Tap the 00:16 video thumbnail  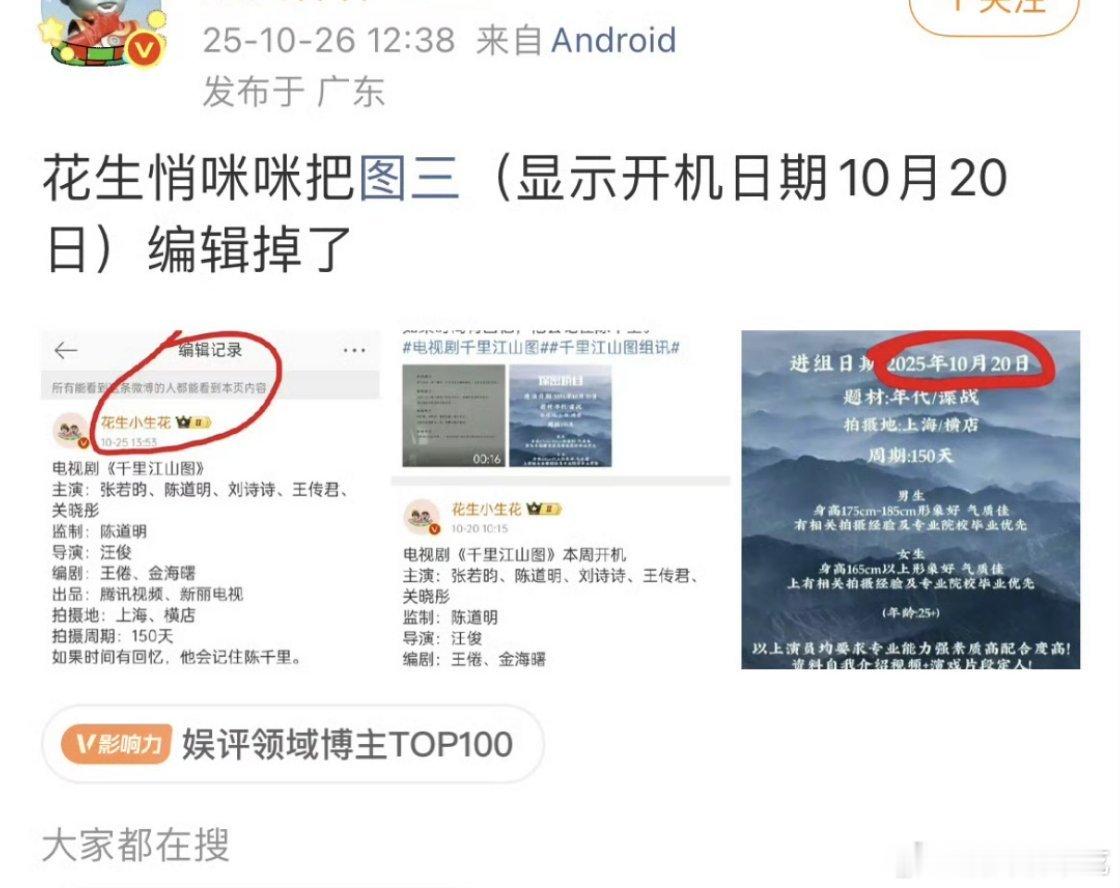tap(454, 416)
